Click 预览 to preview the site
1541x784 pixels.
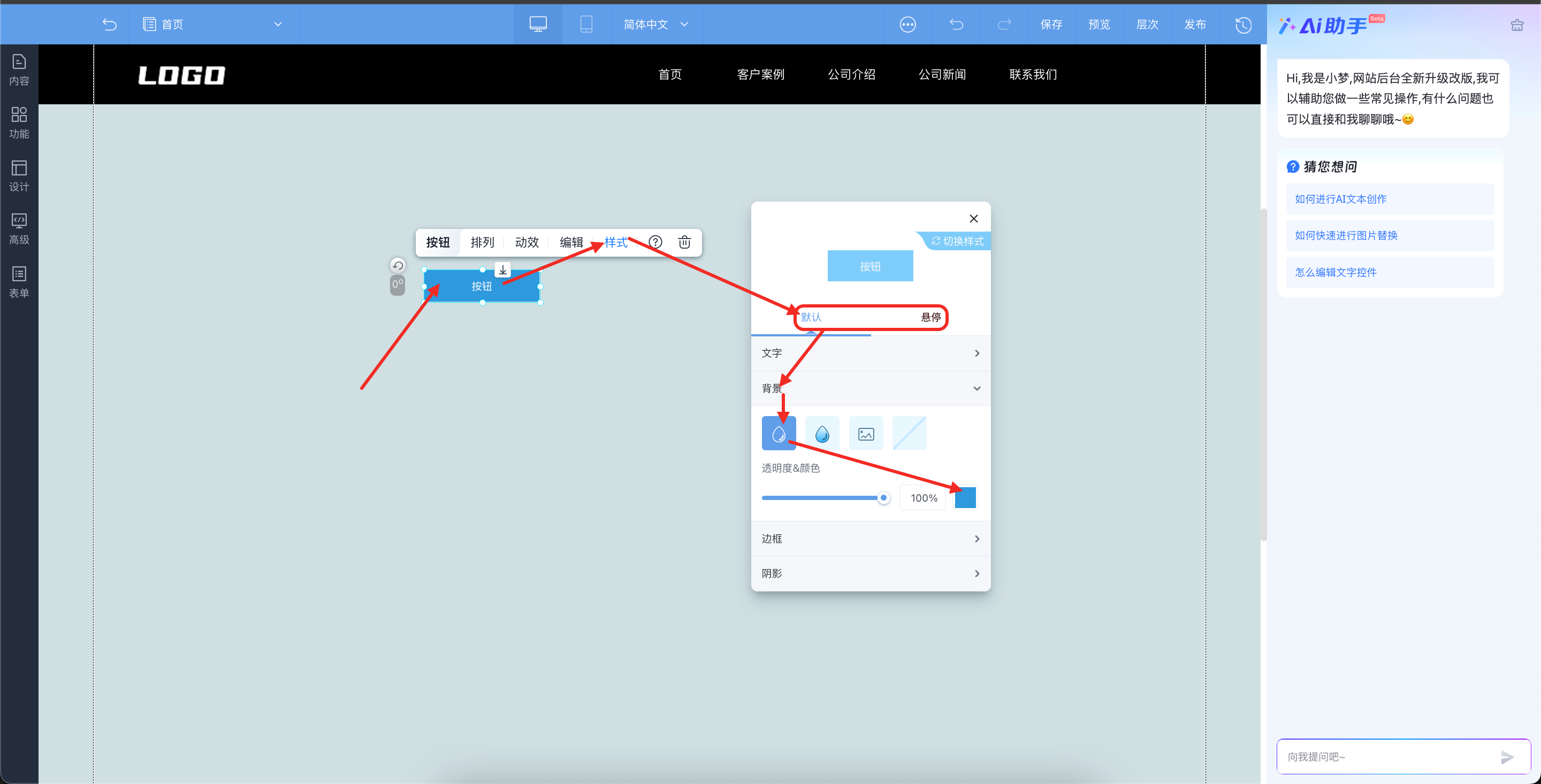[1099, 25]
